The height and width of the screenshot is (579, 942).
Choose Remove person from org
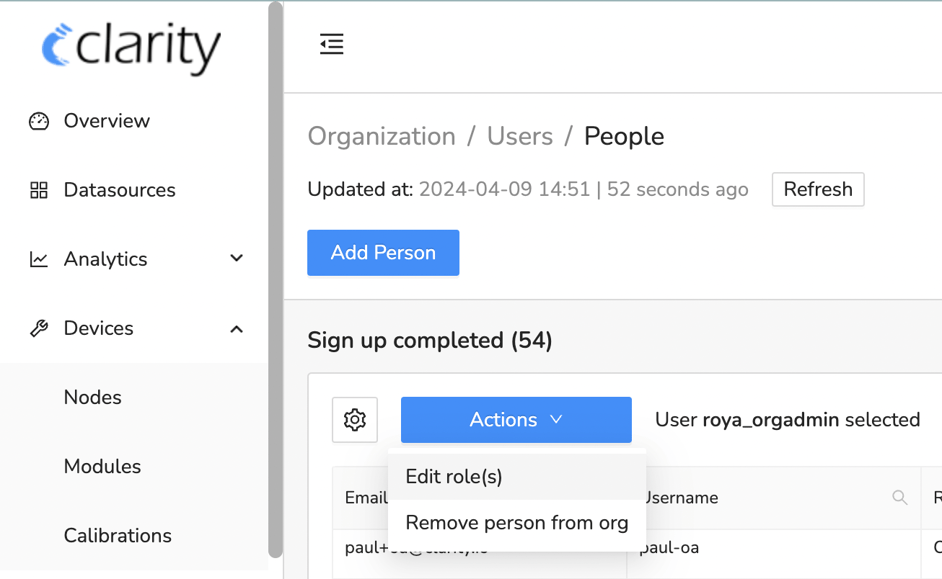(x=516, y=523)
